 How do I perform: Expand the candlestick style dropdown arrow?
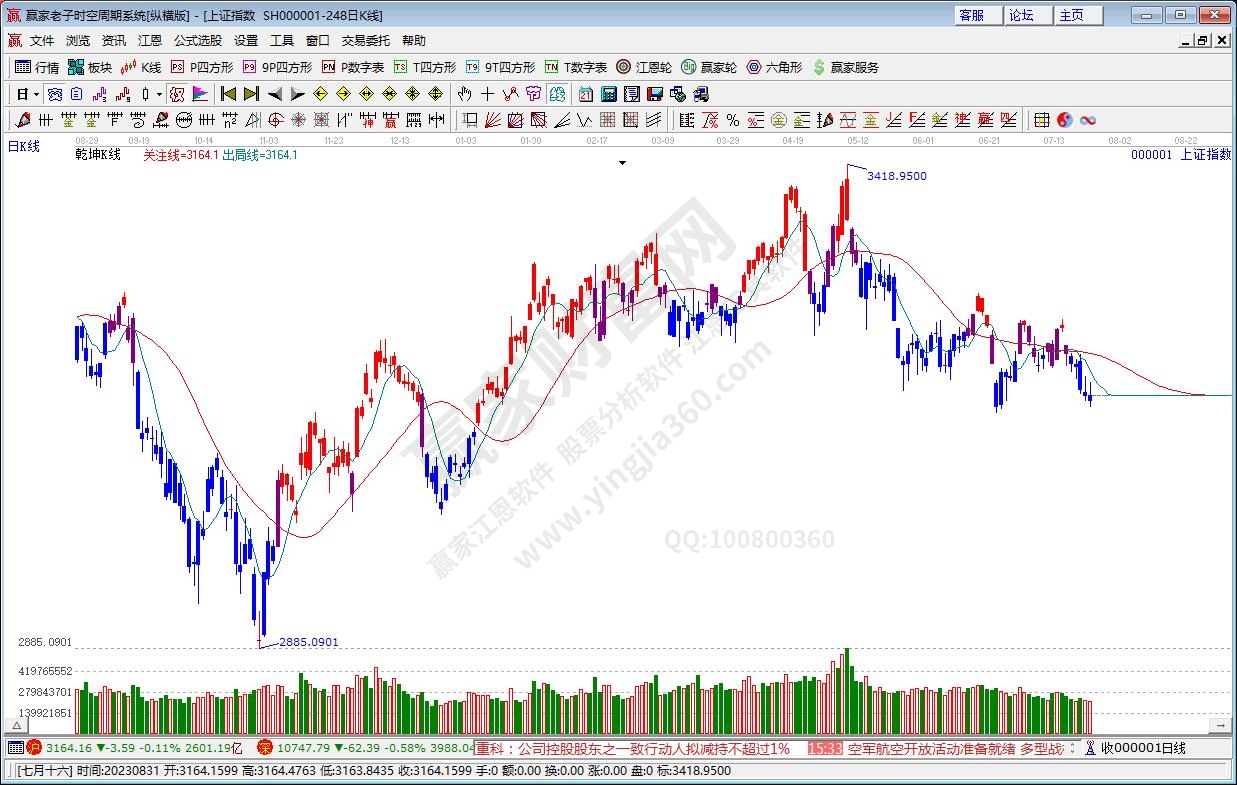point(159,94)
